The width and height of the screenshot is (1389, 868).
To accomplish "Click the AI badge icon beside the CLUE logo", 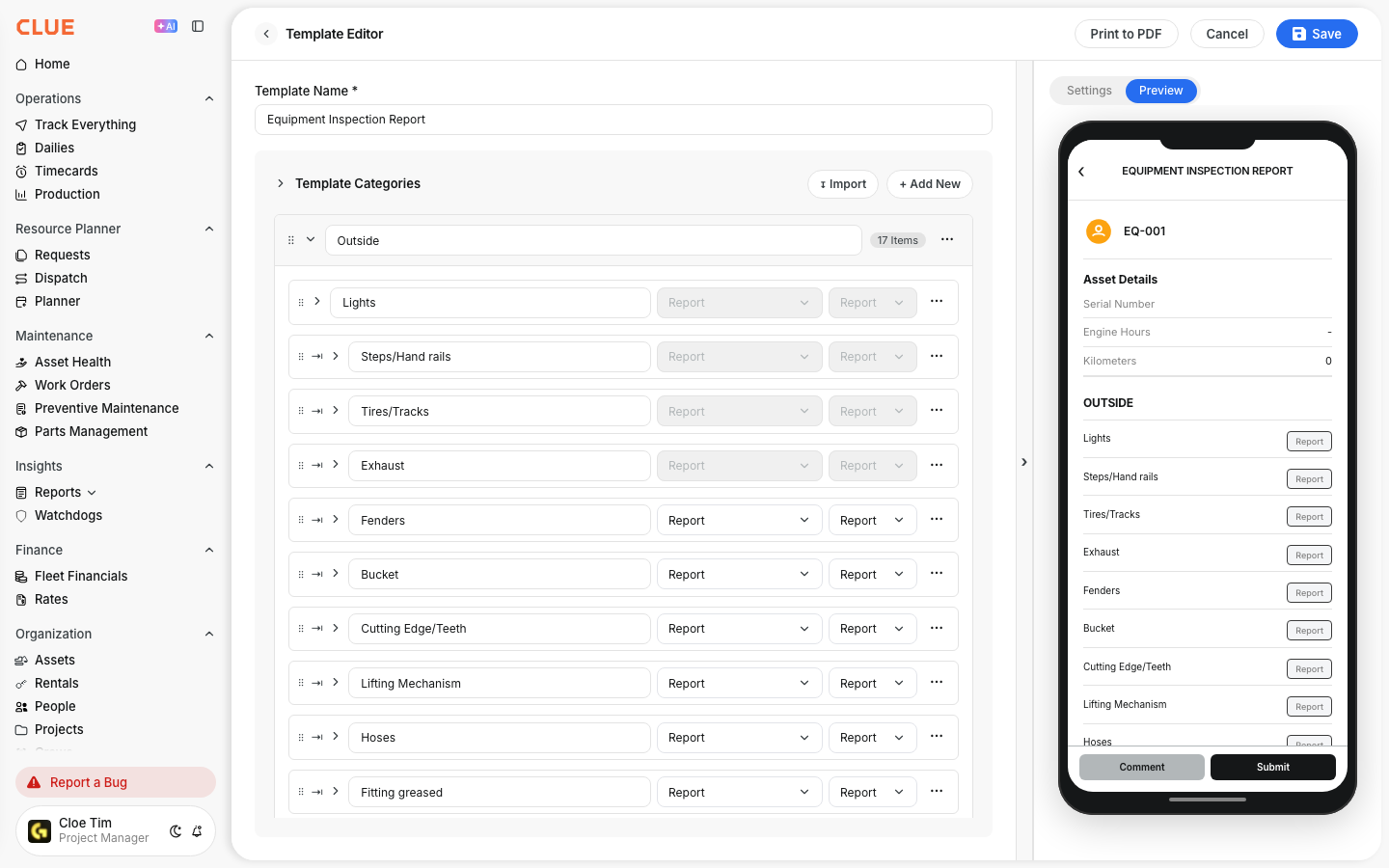I will pos(166,26).
